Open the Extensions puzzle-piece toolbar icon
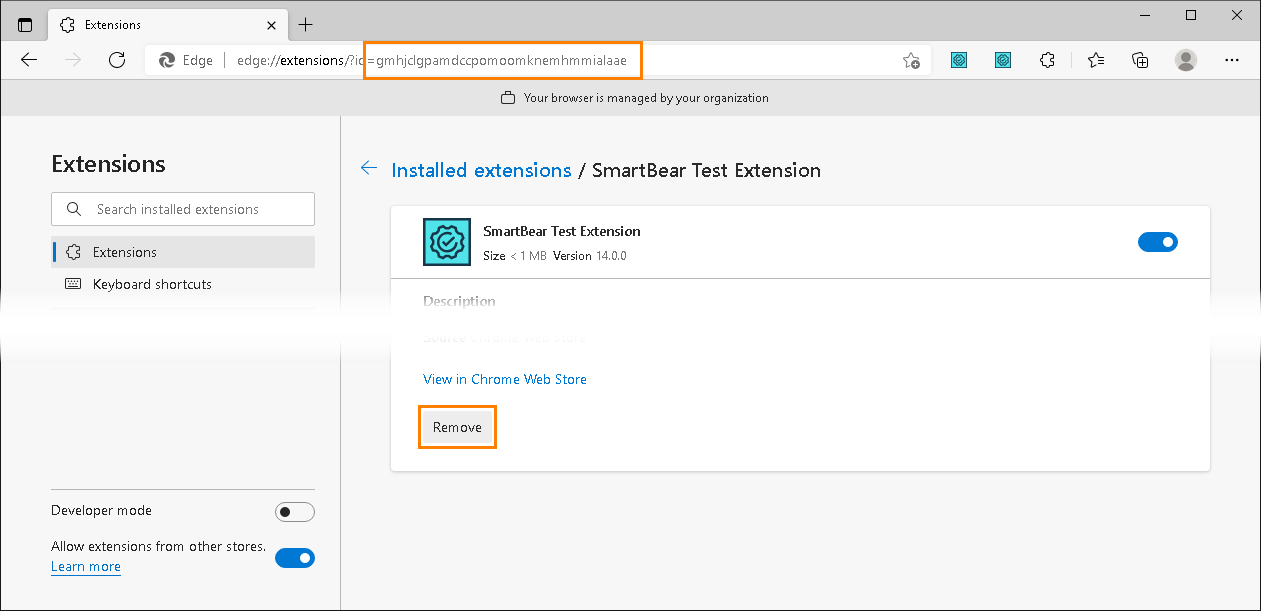Screen dimensions: 1261x611 1047,60
